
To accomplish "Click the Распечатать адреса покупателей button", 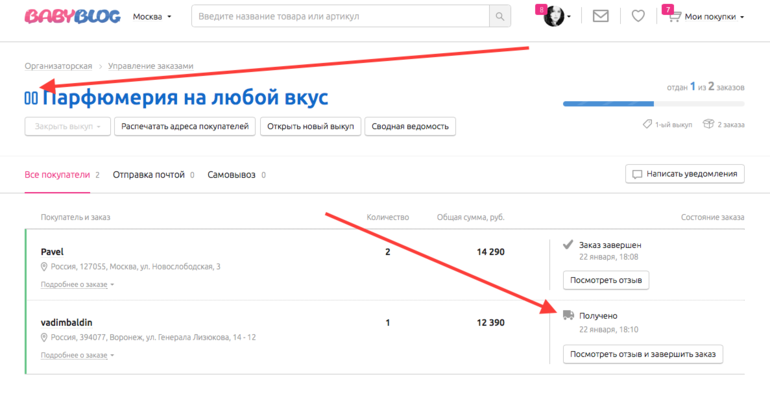I will click(x=185, y=126).
